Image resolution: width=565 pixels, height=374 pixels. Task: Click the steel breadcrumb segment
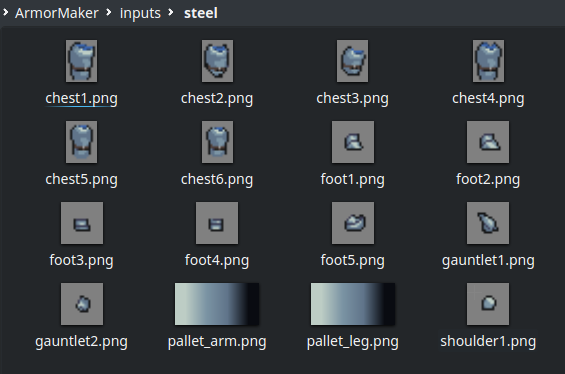tap(201, 13)
